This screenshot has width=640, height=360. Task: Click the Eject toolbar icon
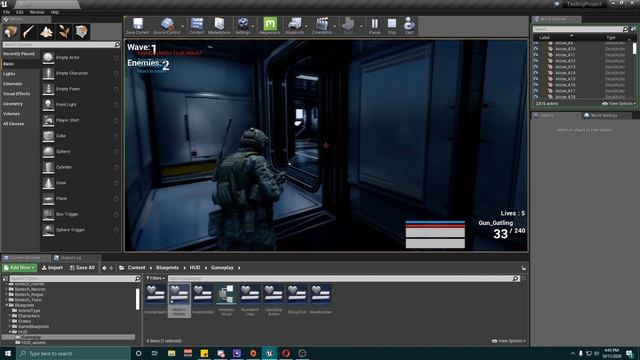click(x=409, y=24)
